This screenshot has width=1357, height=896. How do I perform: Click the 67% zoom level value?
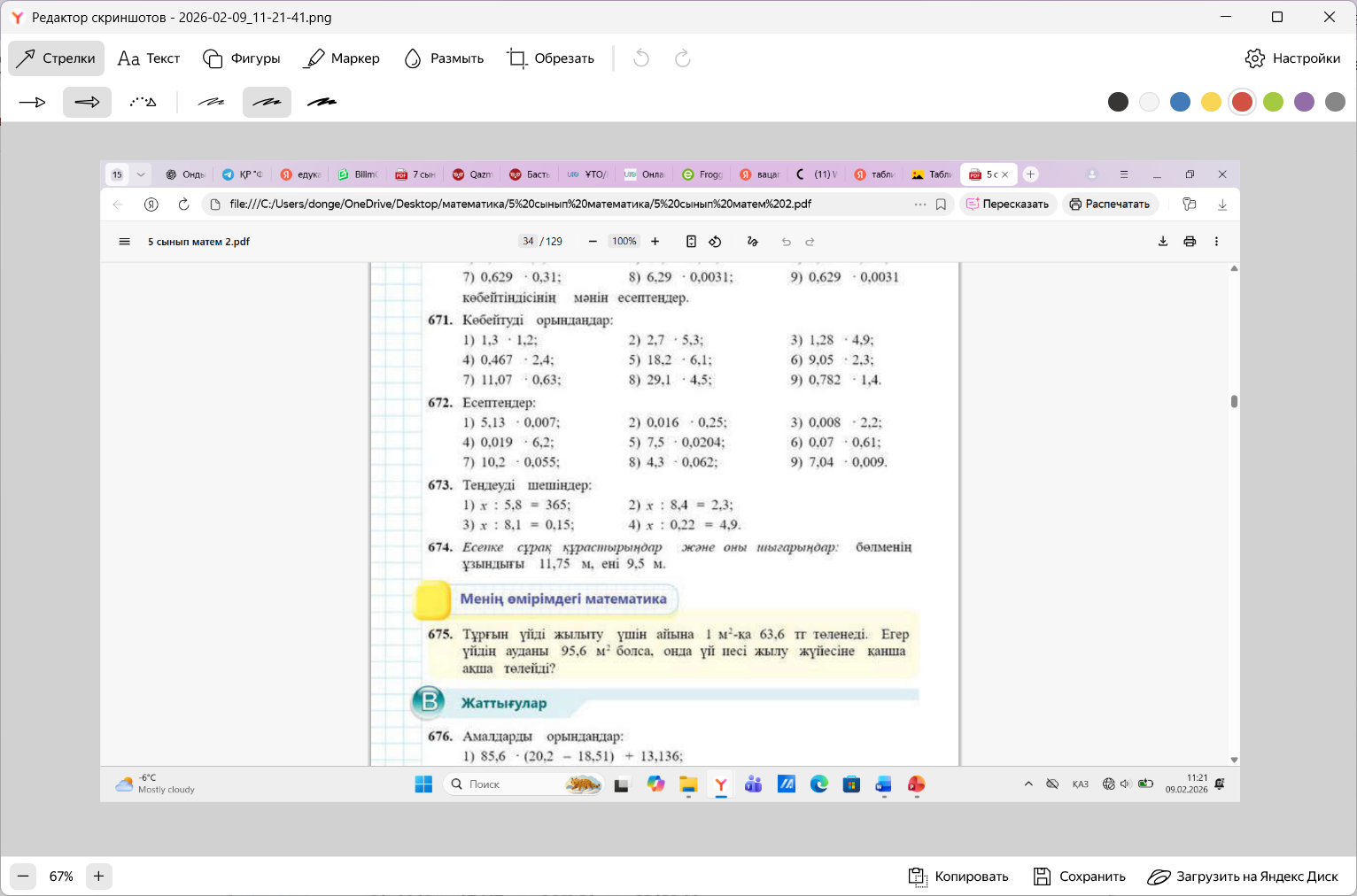pyautogui.click(x=61, y=877)
